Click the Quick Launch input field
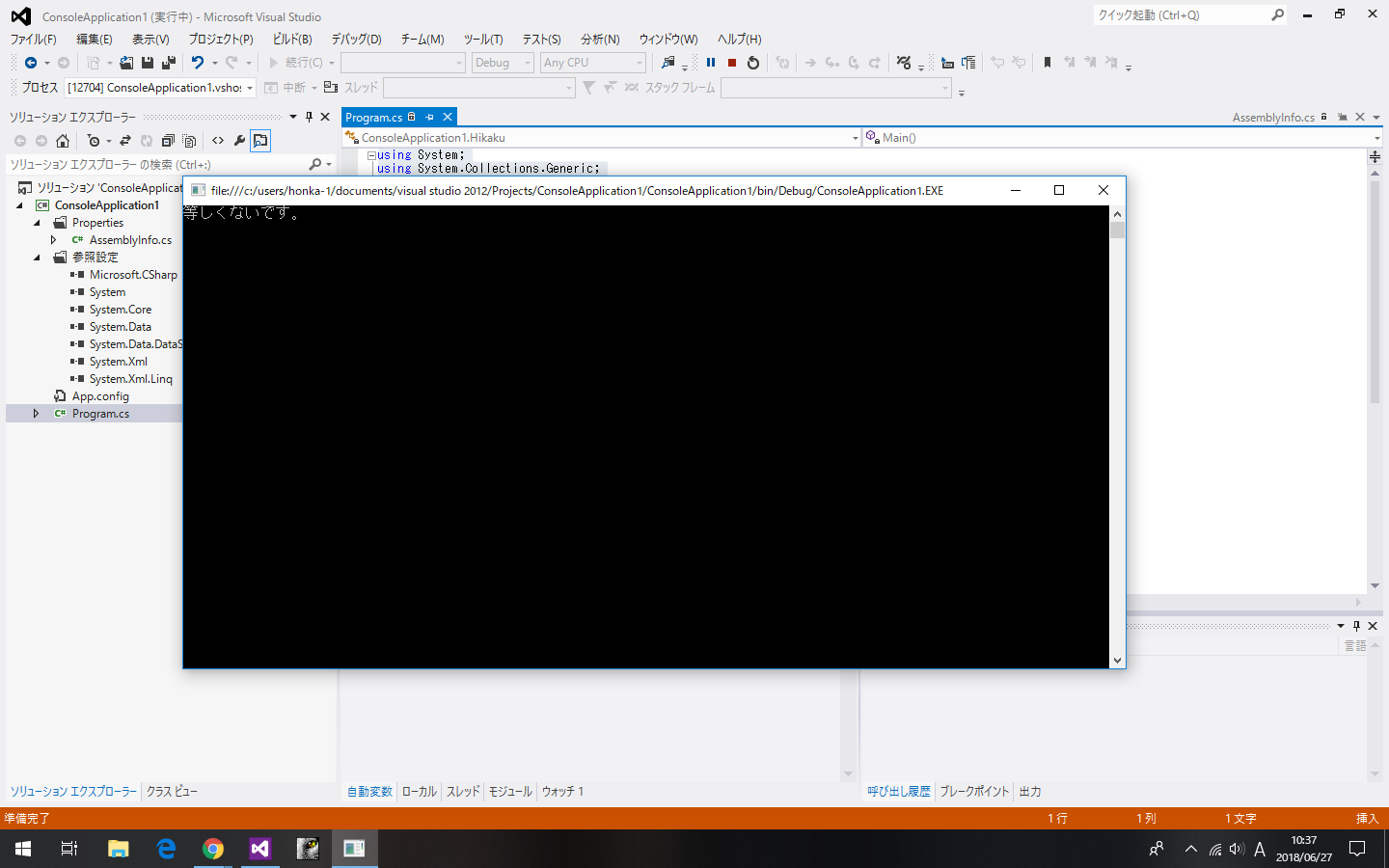The width and height of the screenshot is (1389, 868). [1182, 14]
